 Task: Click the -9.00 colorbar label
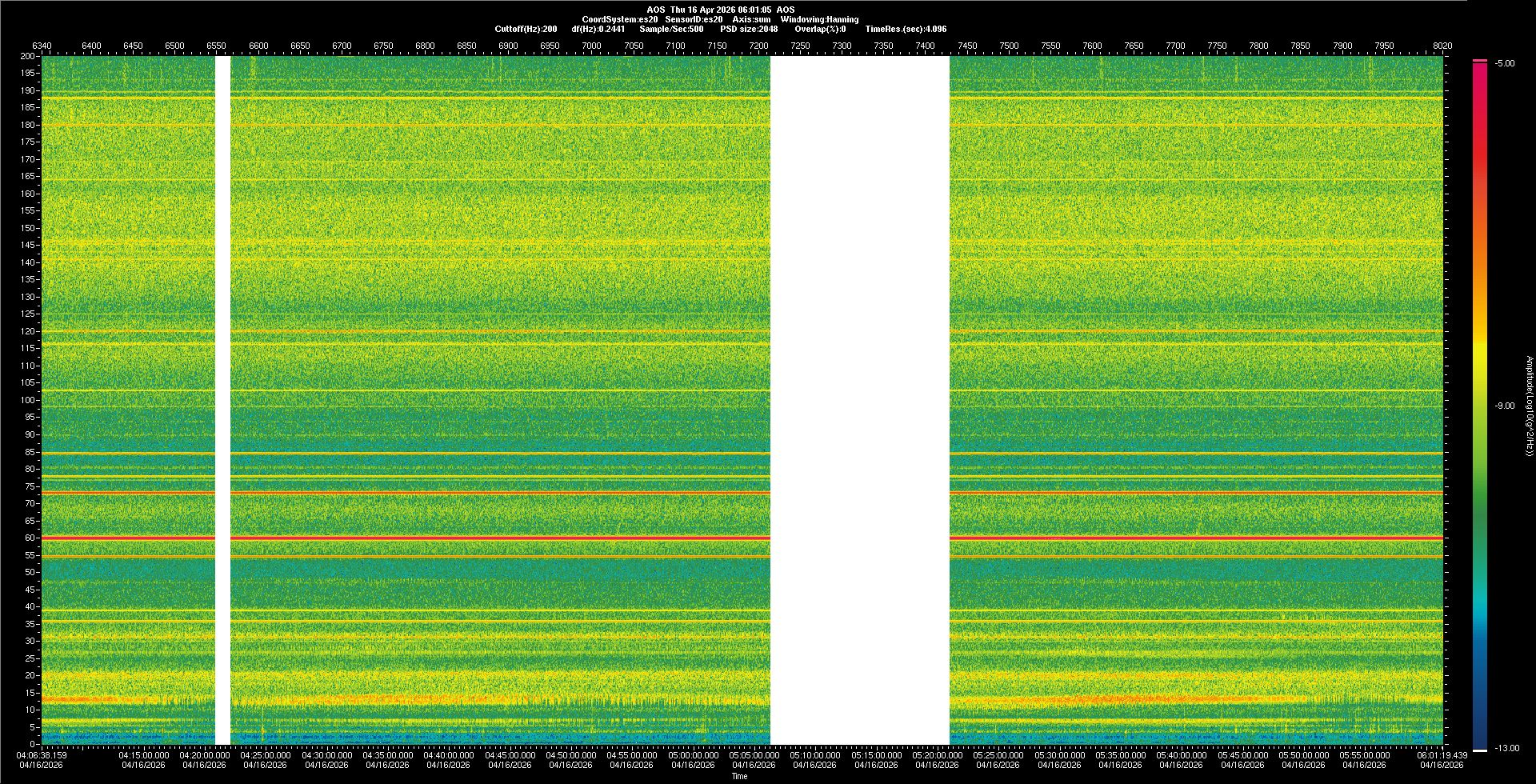point(1504,406)
